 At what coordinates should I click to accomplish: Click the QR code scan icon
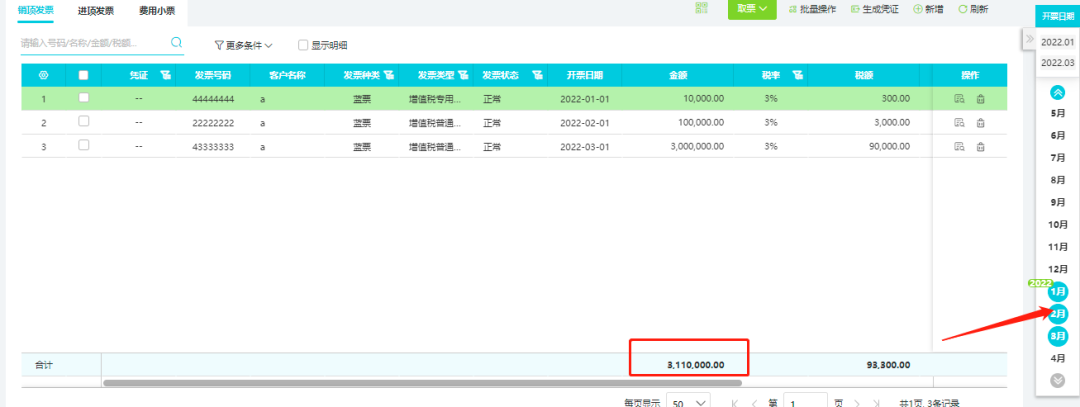coord(701,9)
